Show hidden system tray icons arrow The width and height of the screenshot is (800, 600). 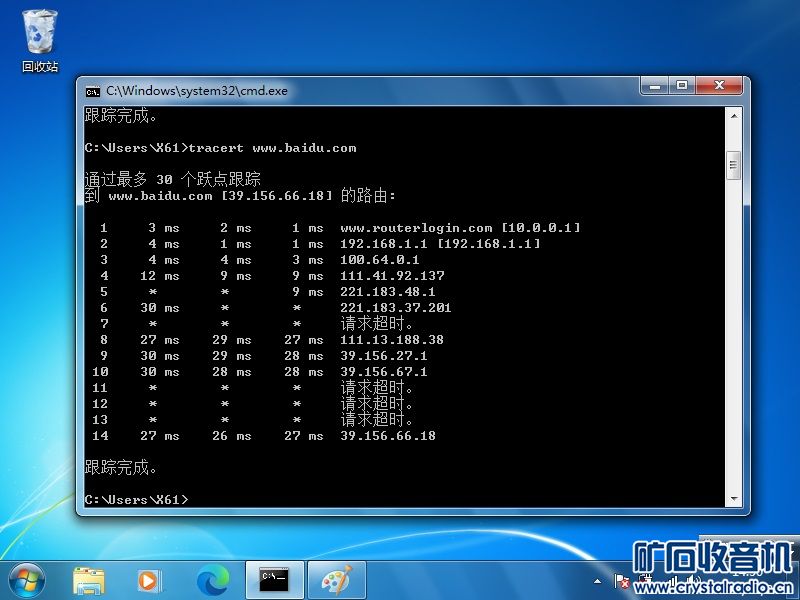(x=597, y=581)
